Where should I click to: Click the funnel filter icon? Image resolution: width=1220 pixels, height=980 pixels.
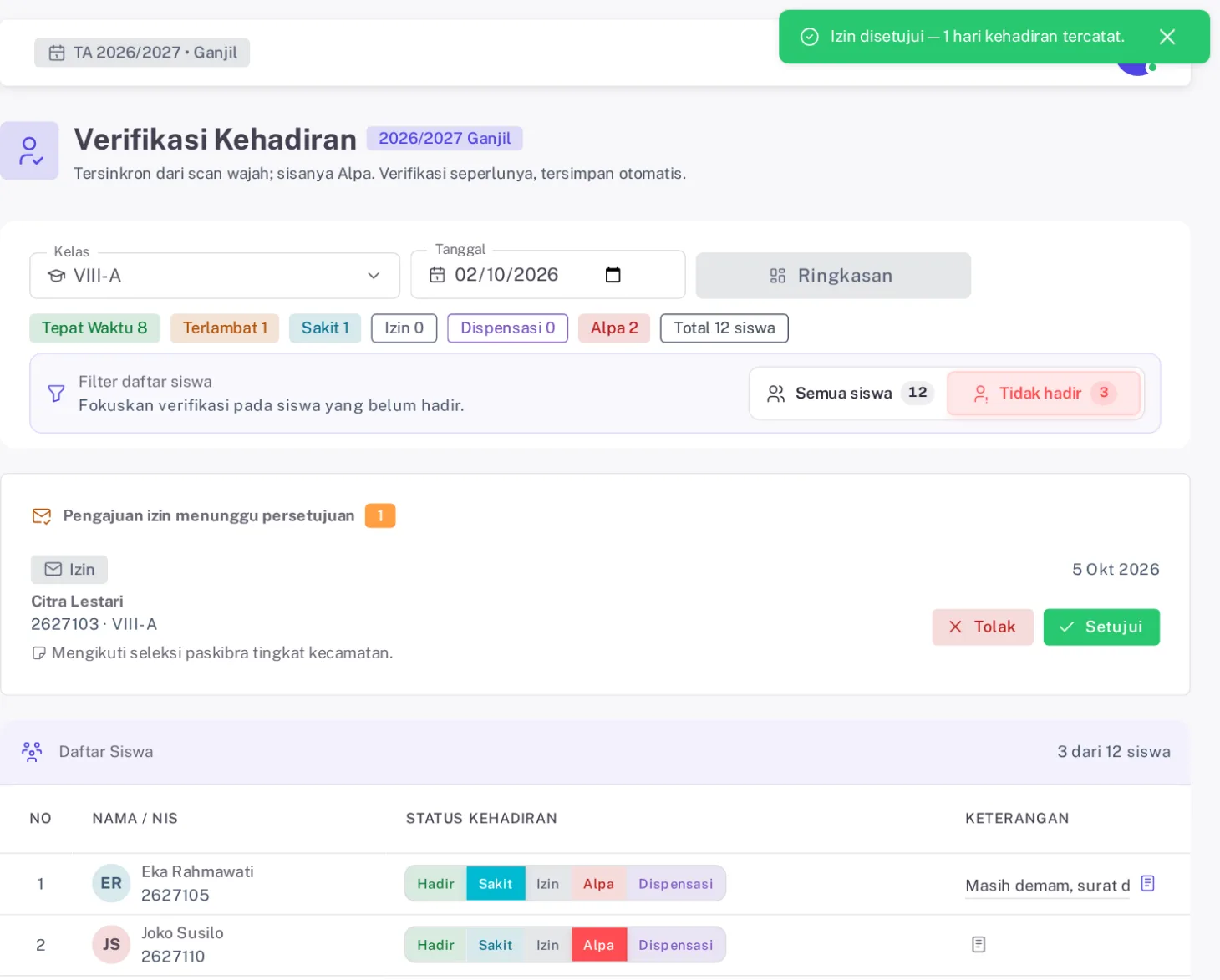tap(56, 394)
